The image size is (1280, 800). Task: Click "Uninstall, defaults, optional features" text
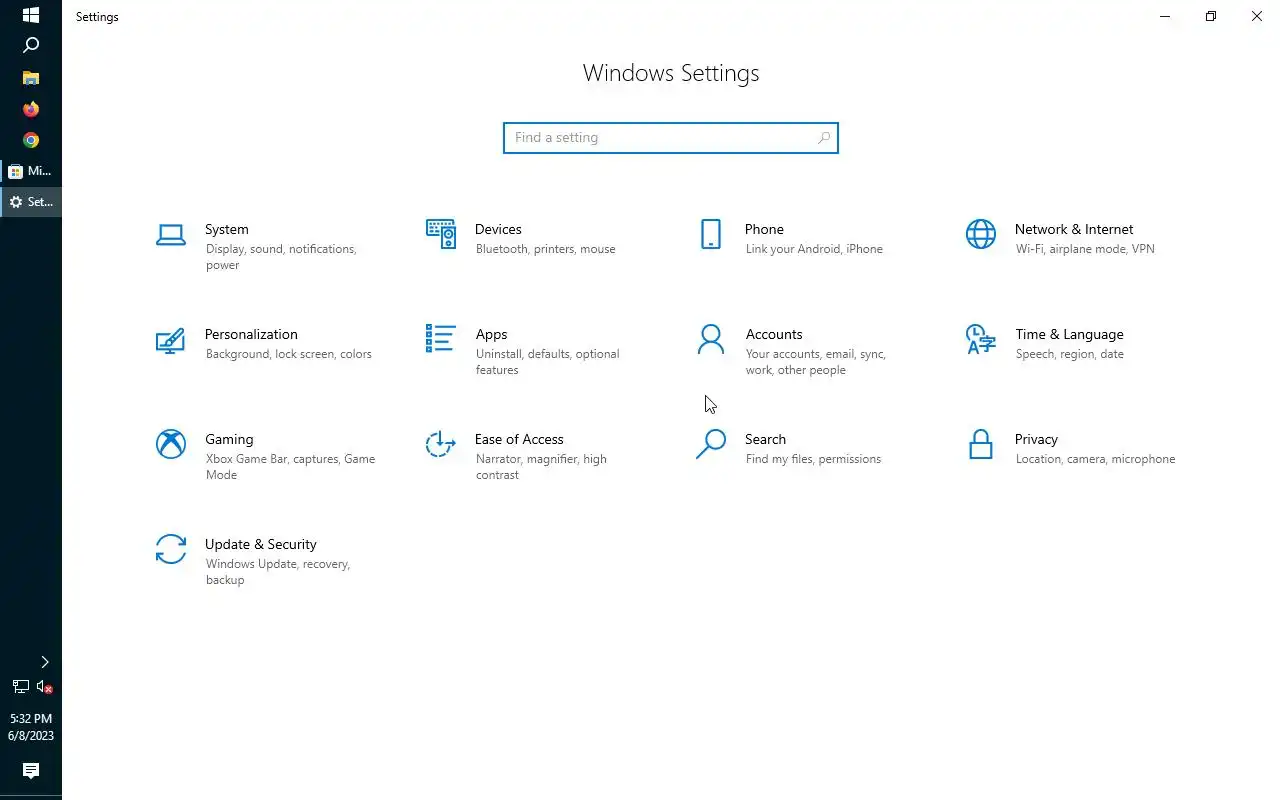click(x=547, y=362)
